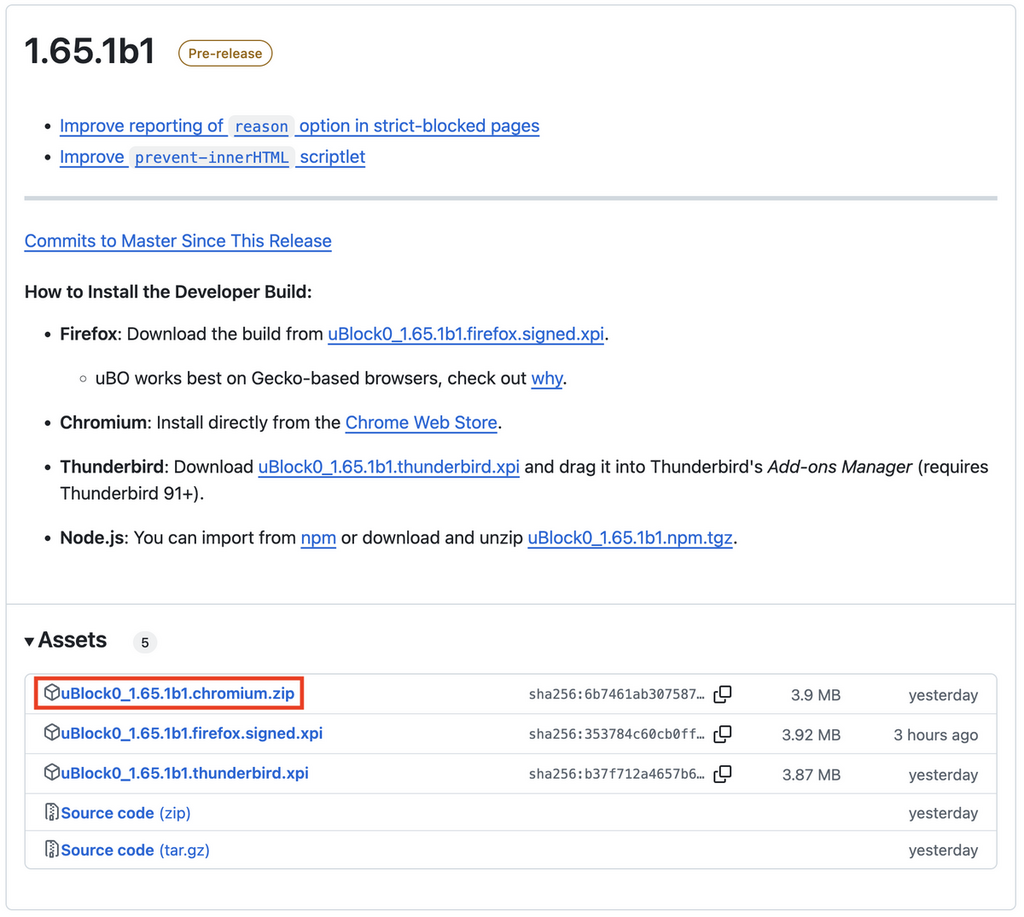Screen dimensions: 1024x917
Task: Click zip file icon beside Source code (zip)
Action: click(52, 812)
